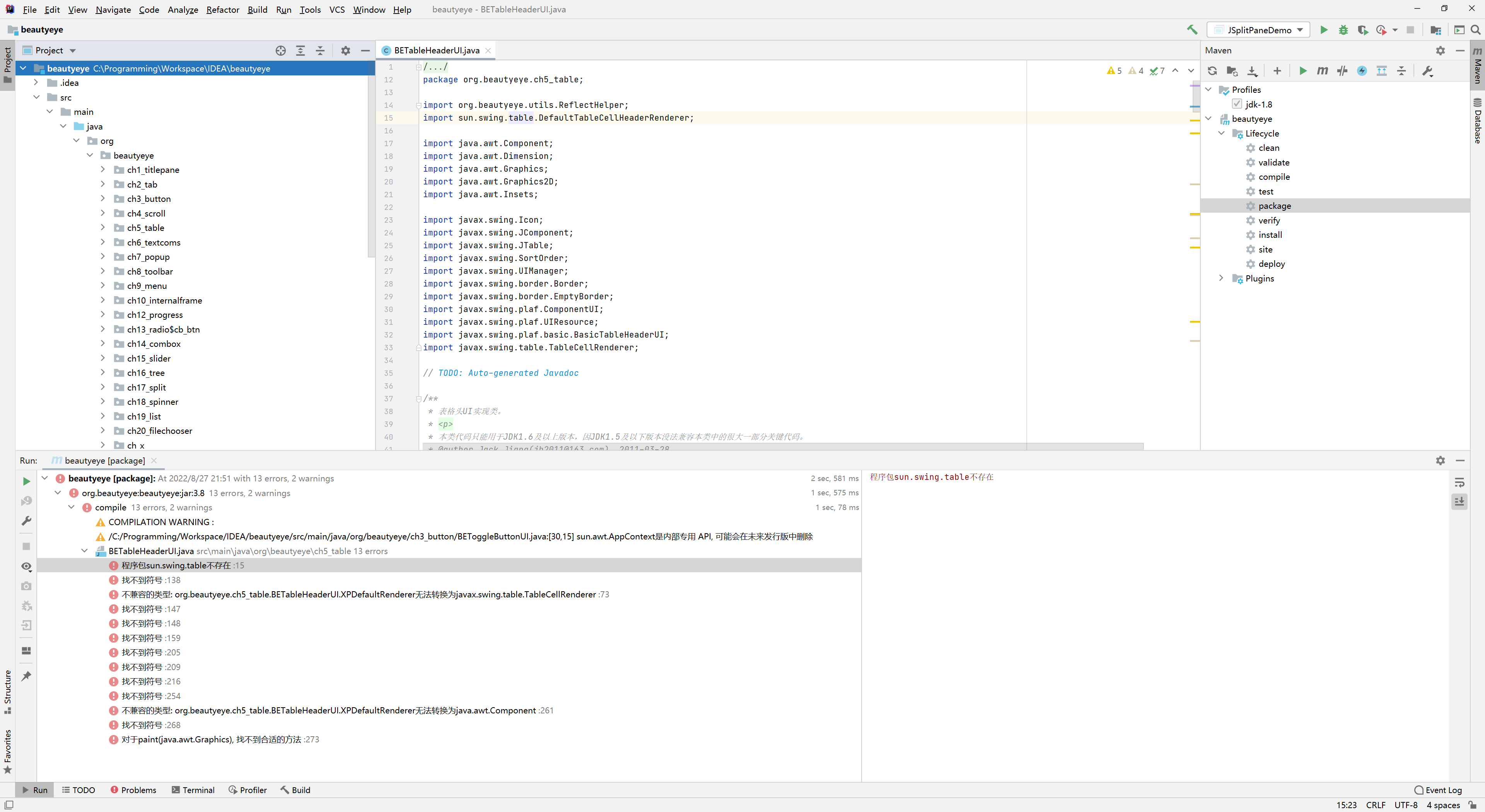Open the Profiler tool window

(248, 790)
